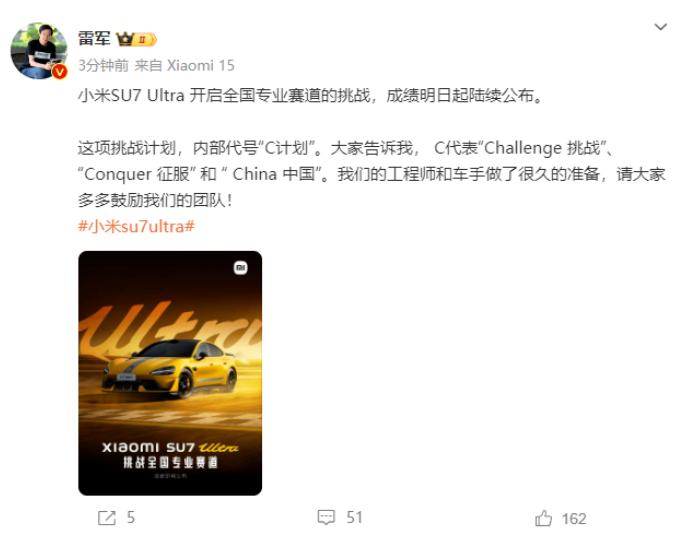Open the username 雷军 profile link
This screenshot has width=673, height=546.
point(94,39)
